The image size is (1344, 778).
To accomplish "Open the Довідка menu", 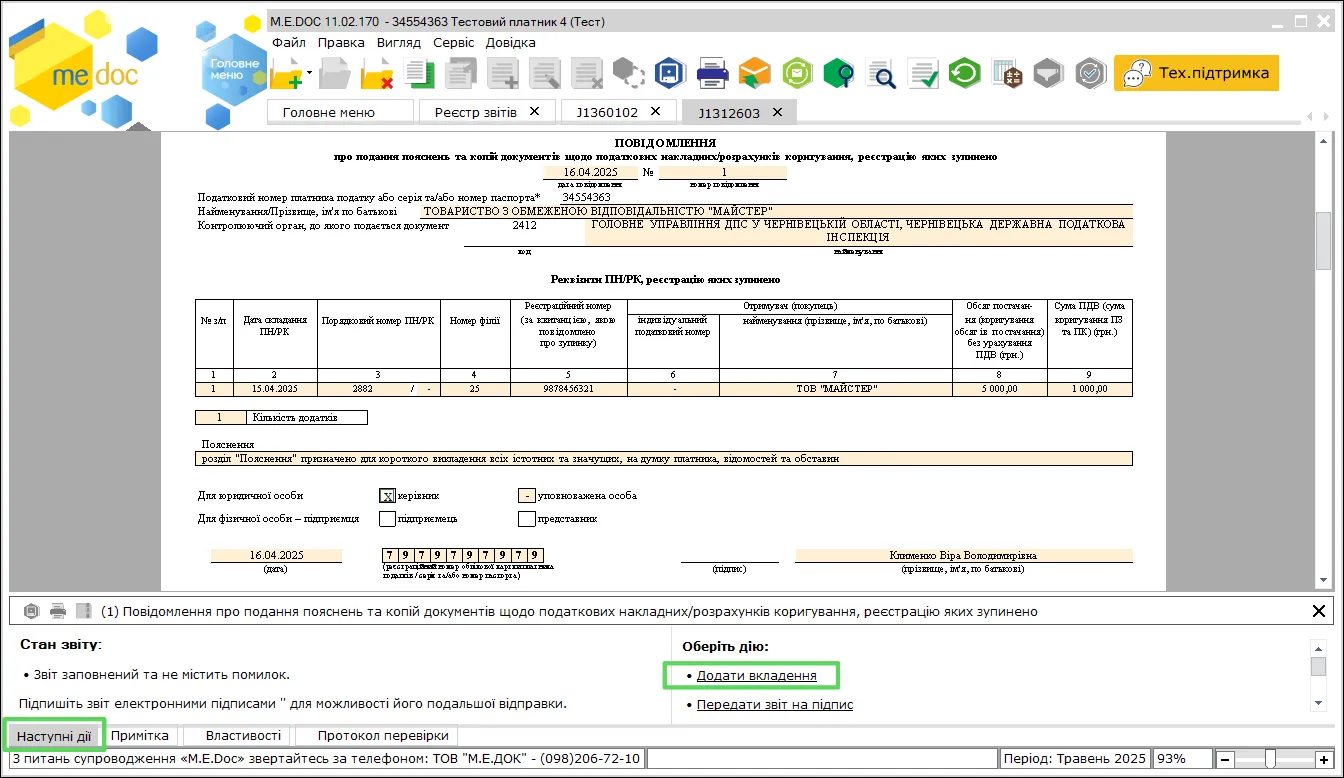I will (511, 42).
